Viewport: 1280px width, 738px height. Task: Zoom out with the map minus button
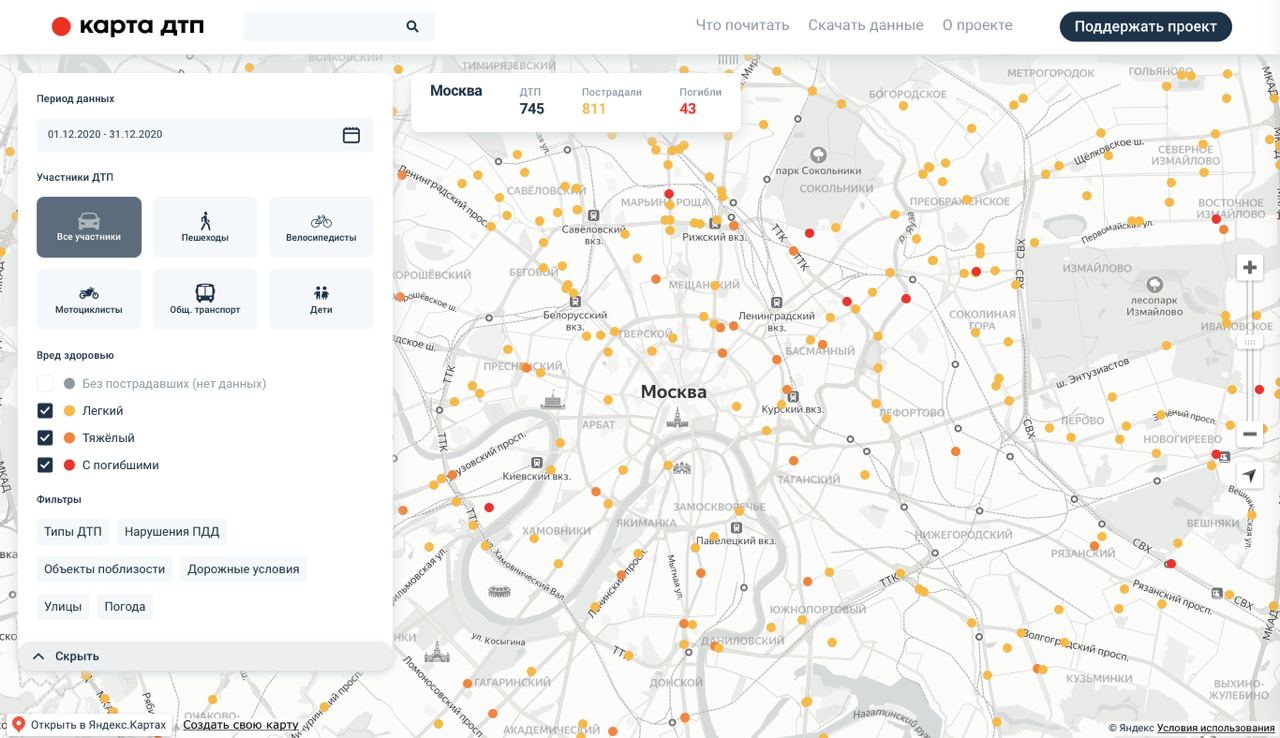(1249, 434)
